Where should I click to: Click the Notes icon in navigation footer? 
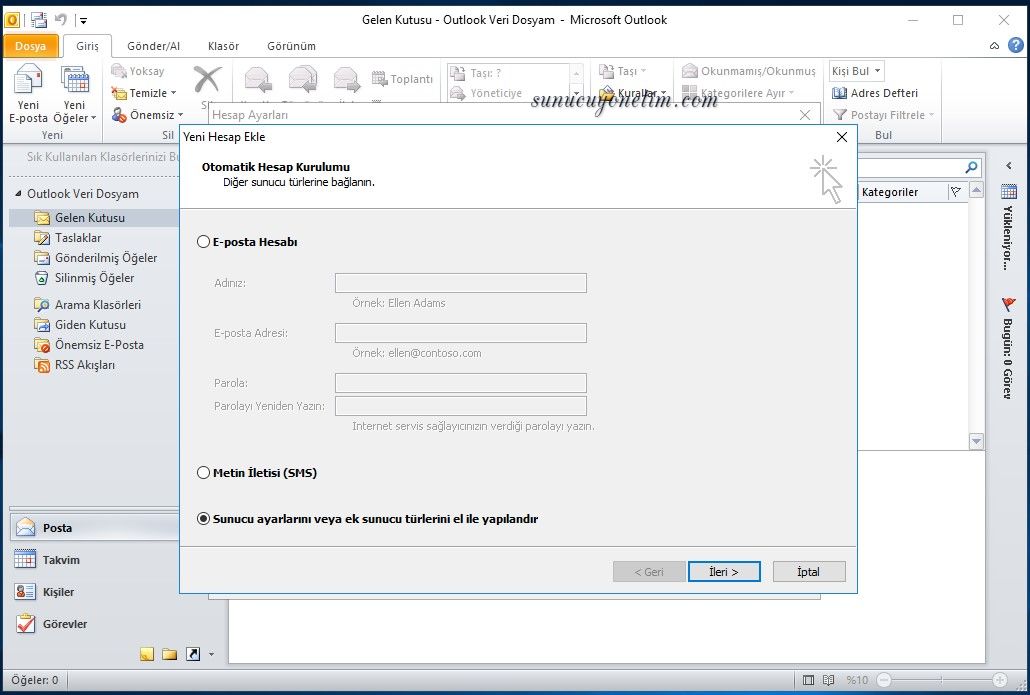(147, 654)
